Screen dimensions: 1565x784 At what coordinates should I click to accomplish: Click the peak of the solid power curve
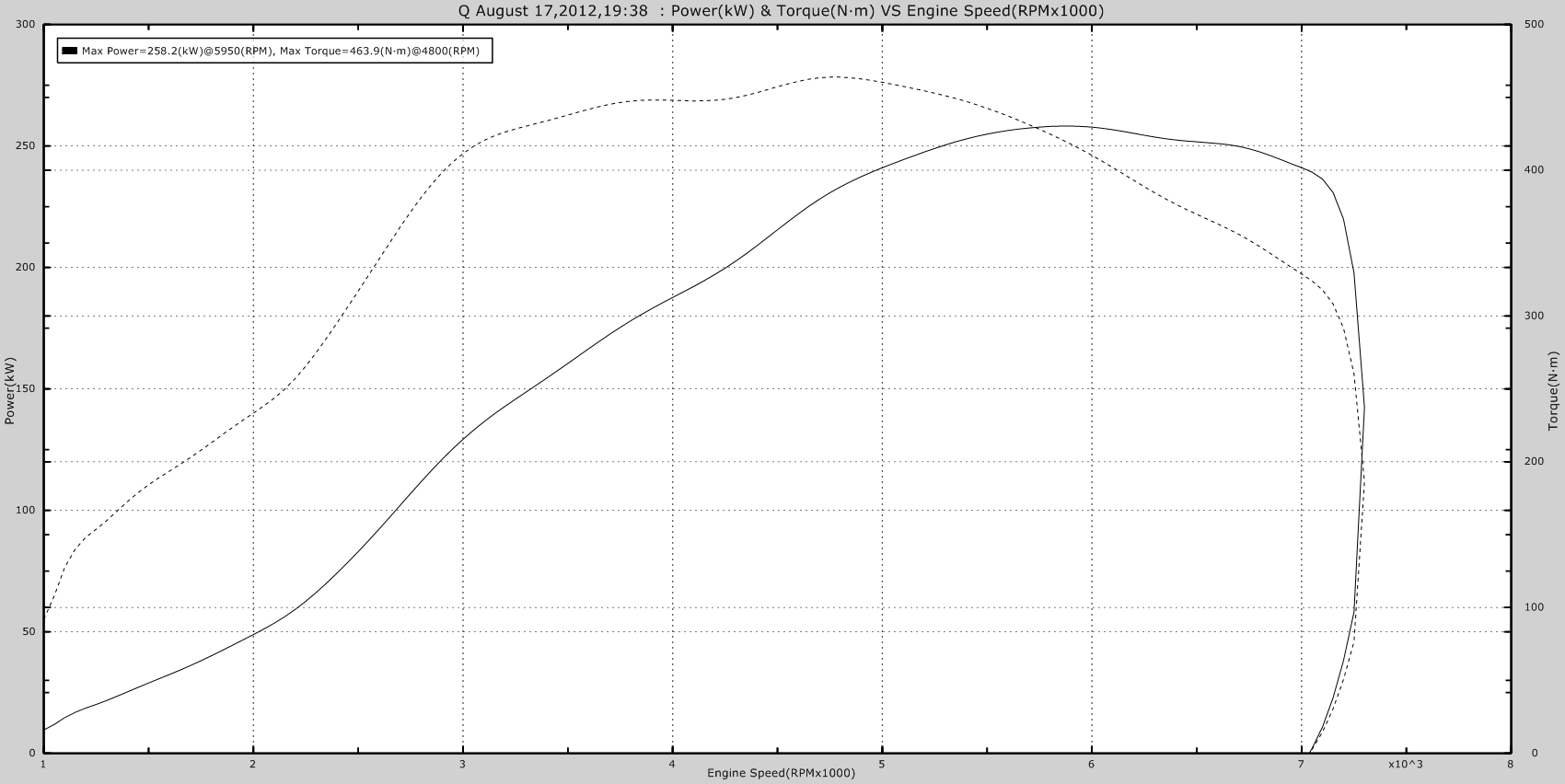click(1066, 126)
